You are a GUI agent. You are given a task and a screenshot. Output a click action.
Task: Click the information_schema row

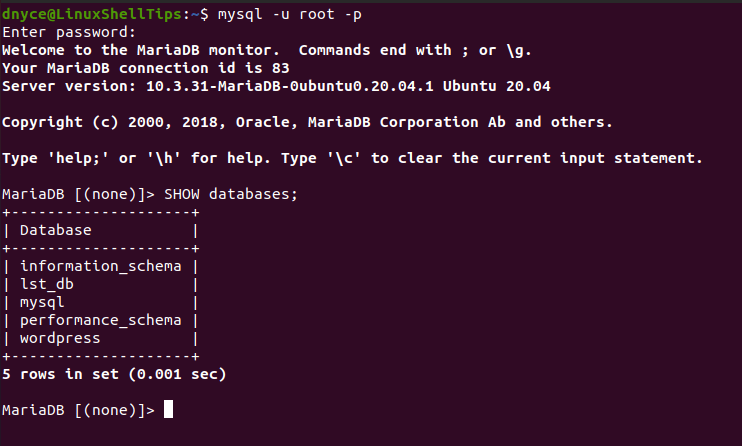100,266
